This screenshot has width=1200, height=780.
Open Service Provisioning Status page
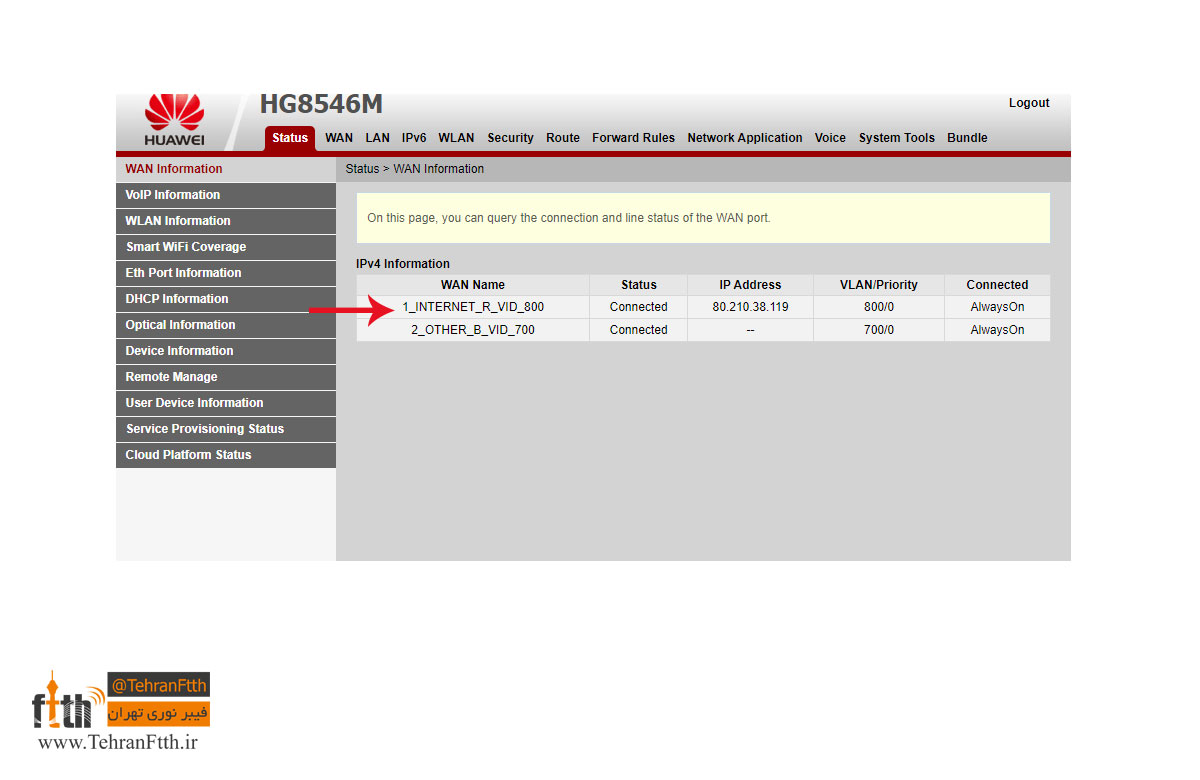(x=226, y=429)
